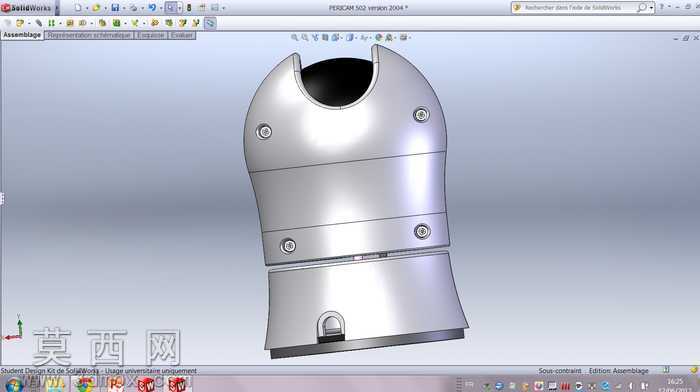Click the View Settings monitor icon
The width and height of the screenshot is (700, 392).
[404, 38]
